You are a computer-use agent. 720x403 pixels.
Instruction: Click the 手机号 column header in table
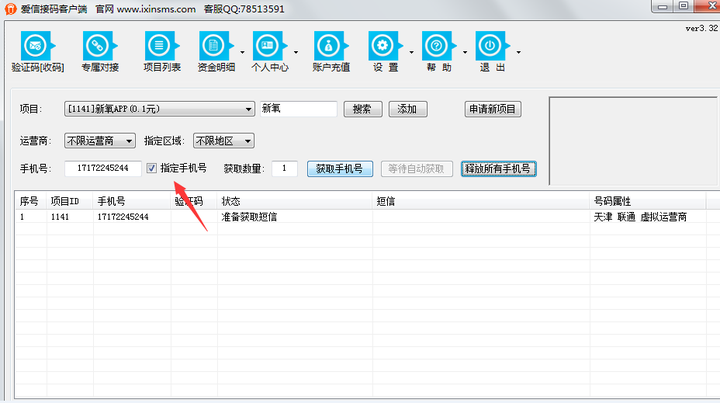click(x=132, y=201)
